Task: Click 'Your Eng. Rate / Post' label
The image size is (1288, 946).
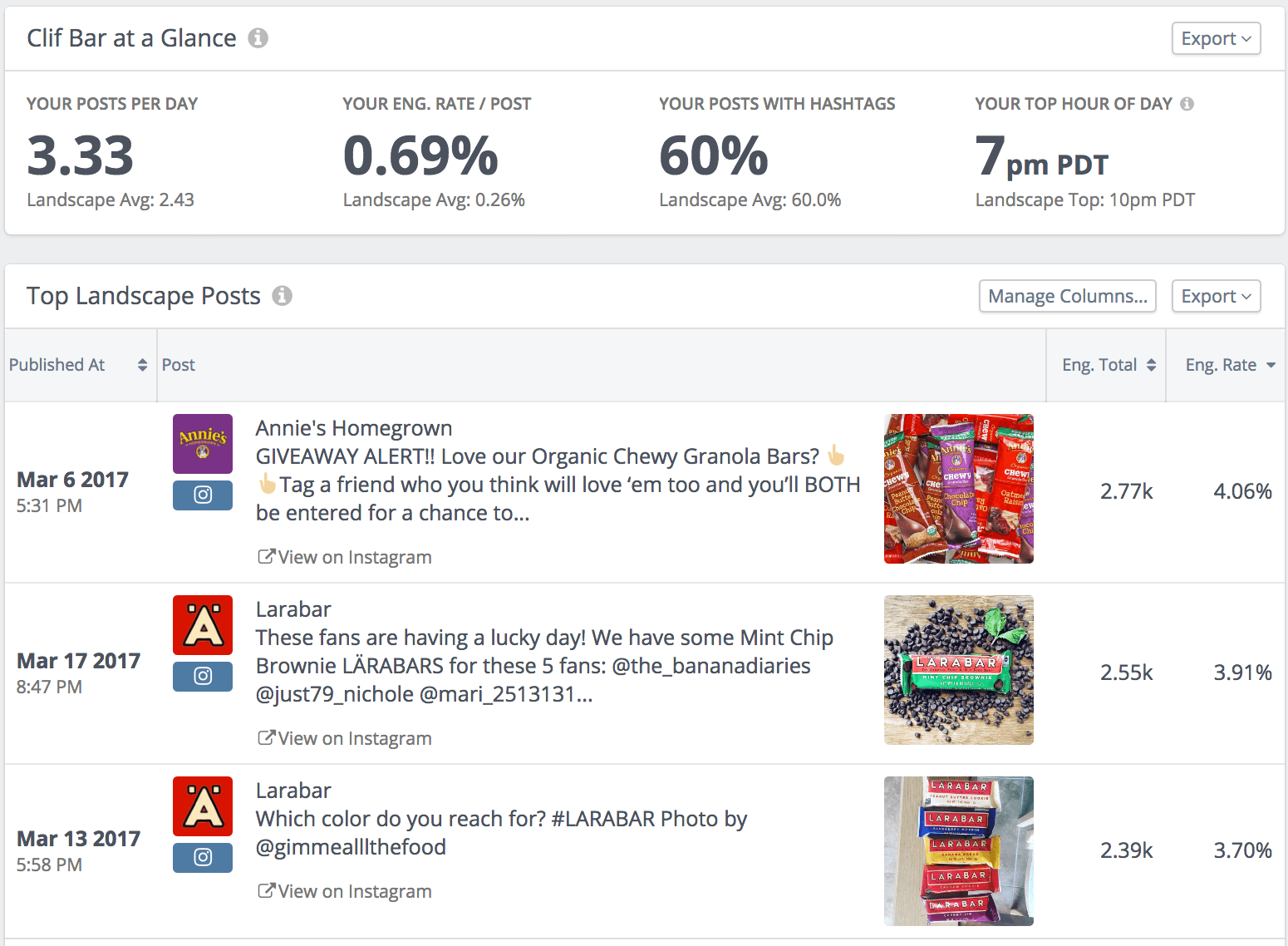Action: pyautogui.click(x=437, y=104)
